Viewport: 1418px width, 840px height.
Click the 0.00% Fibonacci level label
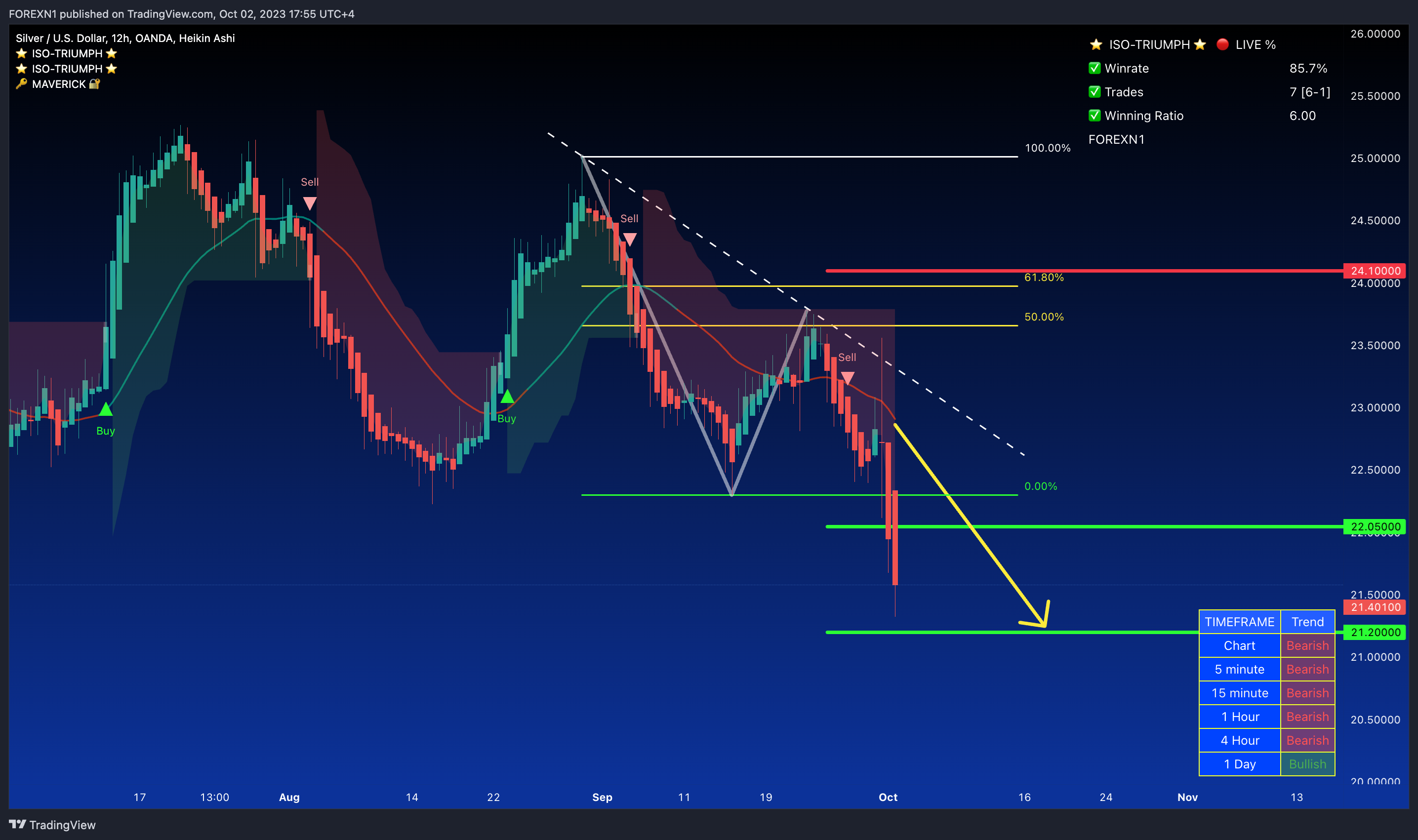click(1041, 486)
